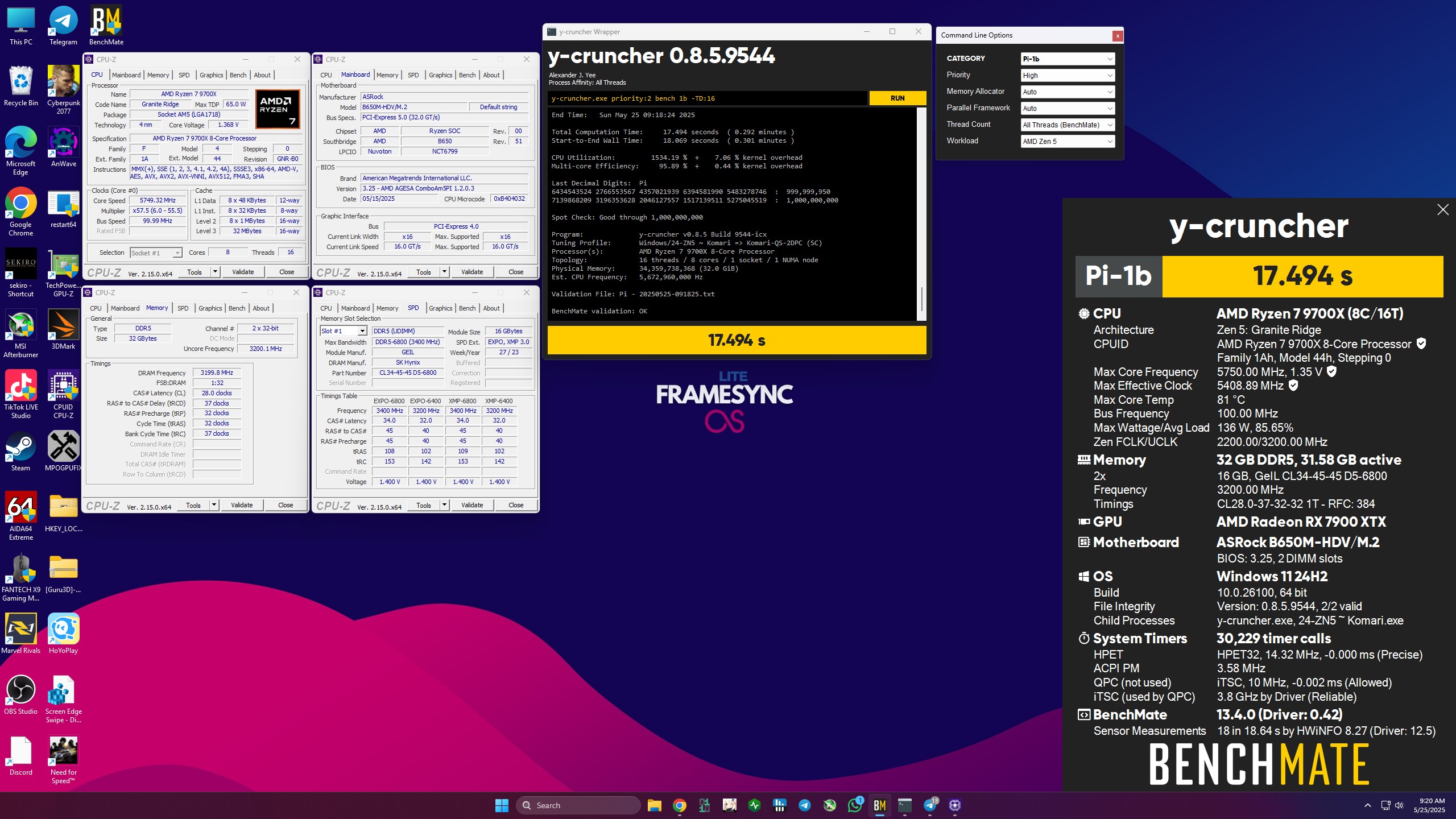
Task: Click Validate in the SPD CPU-Z window
Action: click(x=472, y=505)
